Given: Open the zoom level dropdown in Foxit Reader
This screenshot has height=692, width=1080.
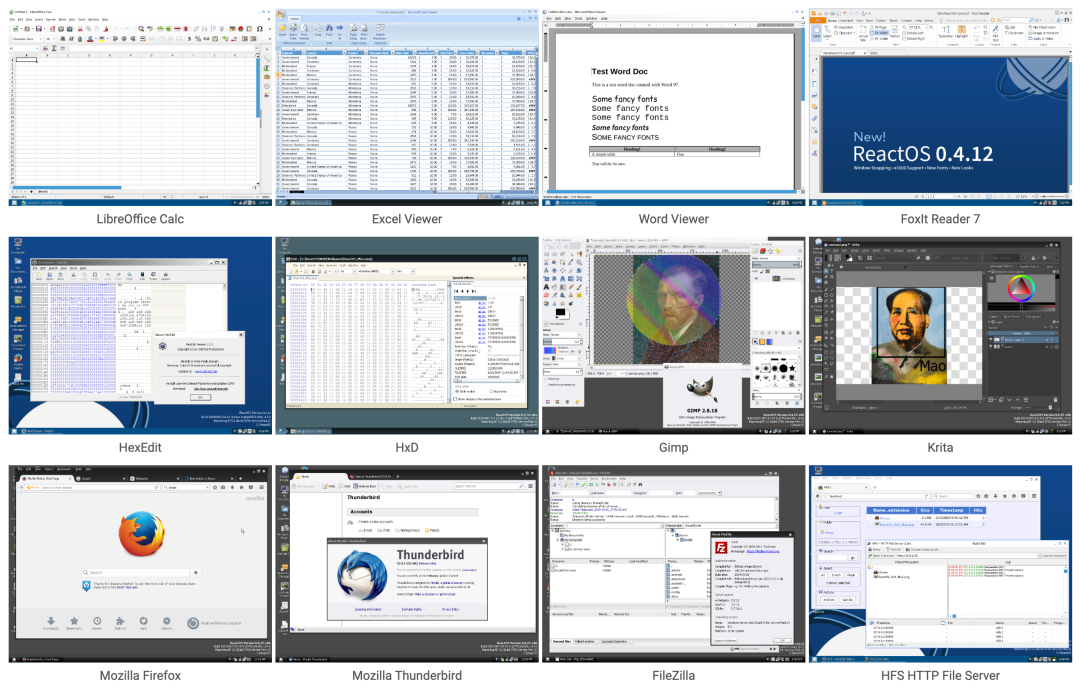Looking at the screenshot, I should click(x=924, y=26).
